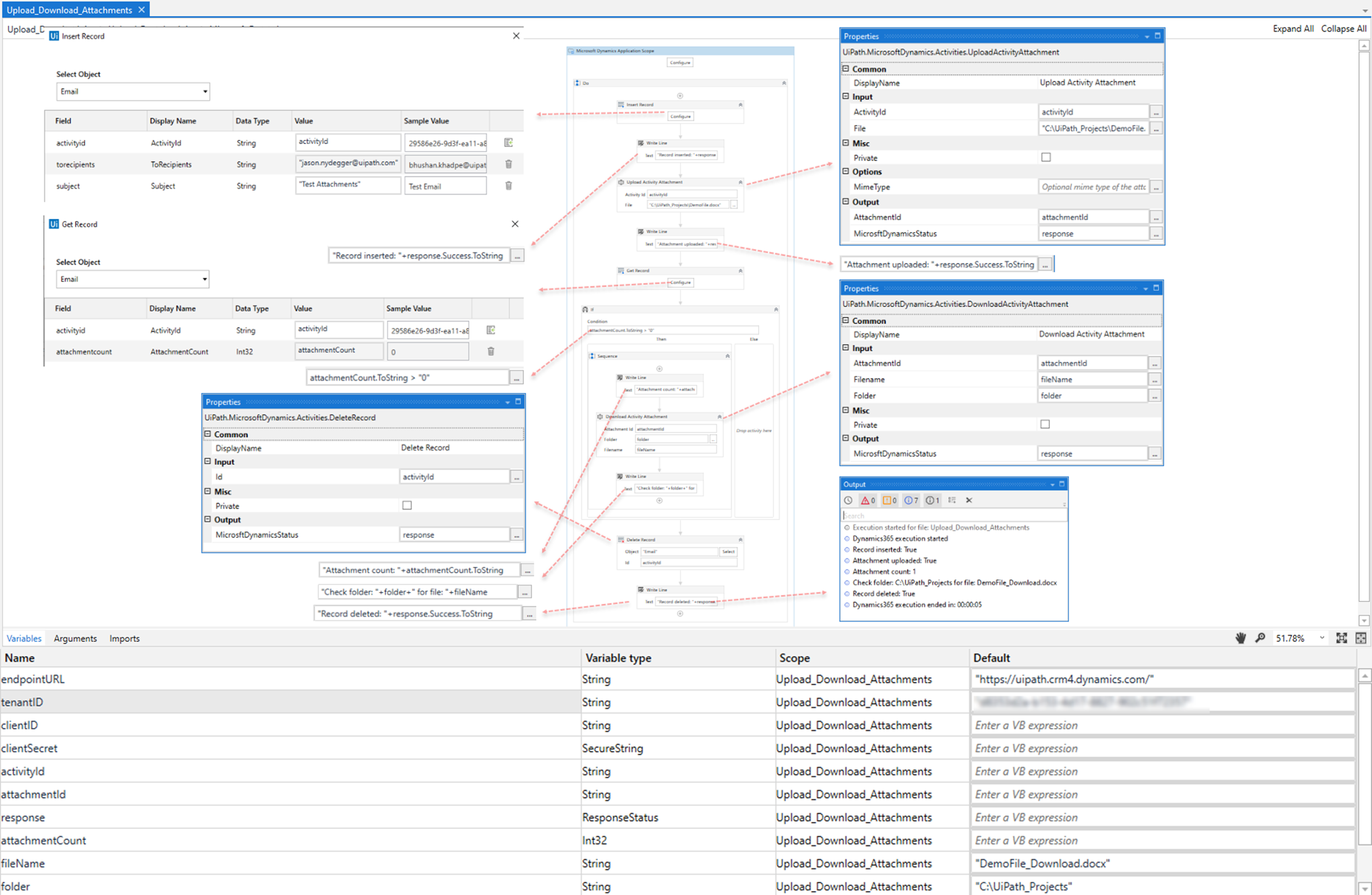This screenshot has width=1372, height=895.
Task: Close the Get Record dialog
Action: (515, 223)
